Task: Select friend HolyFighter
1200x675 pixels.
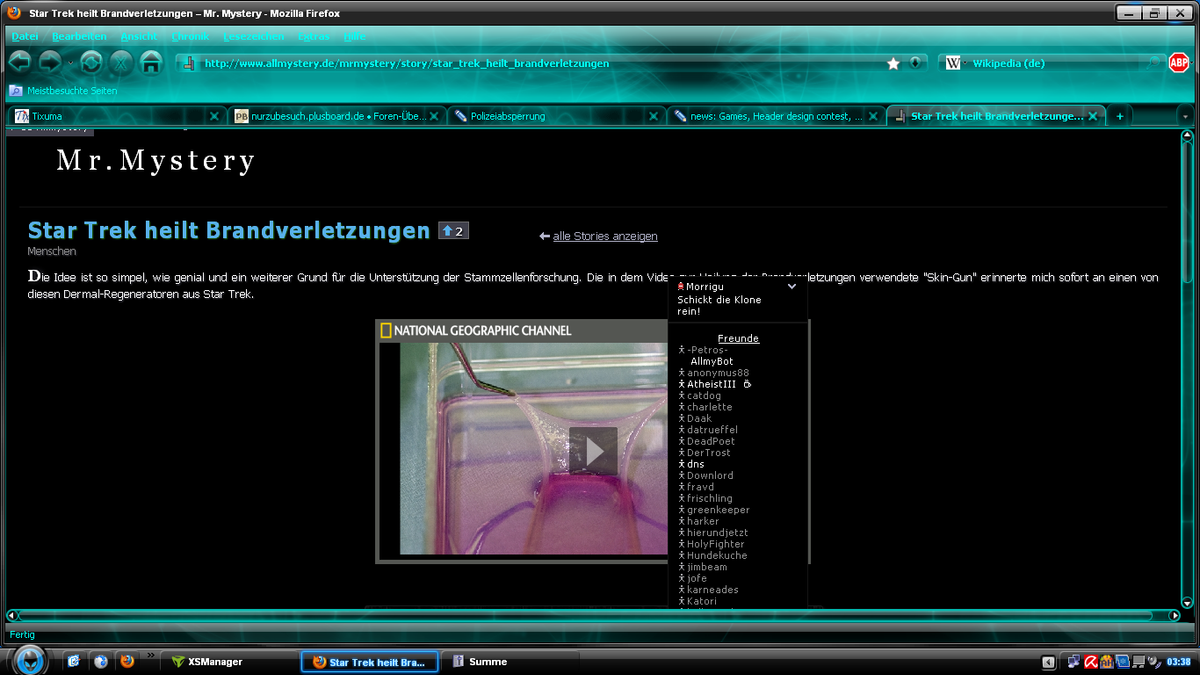Action: (715, 544)
